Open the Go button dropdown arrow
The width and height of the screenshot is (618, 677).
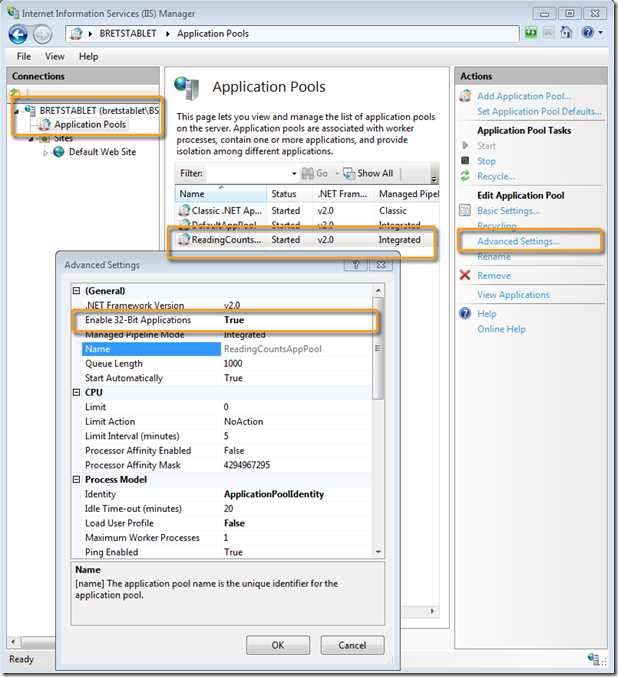(337, 174)
